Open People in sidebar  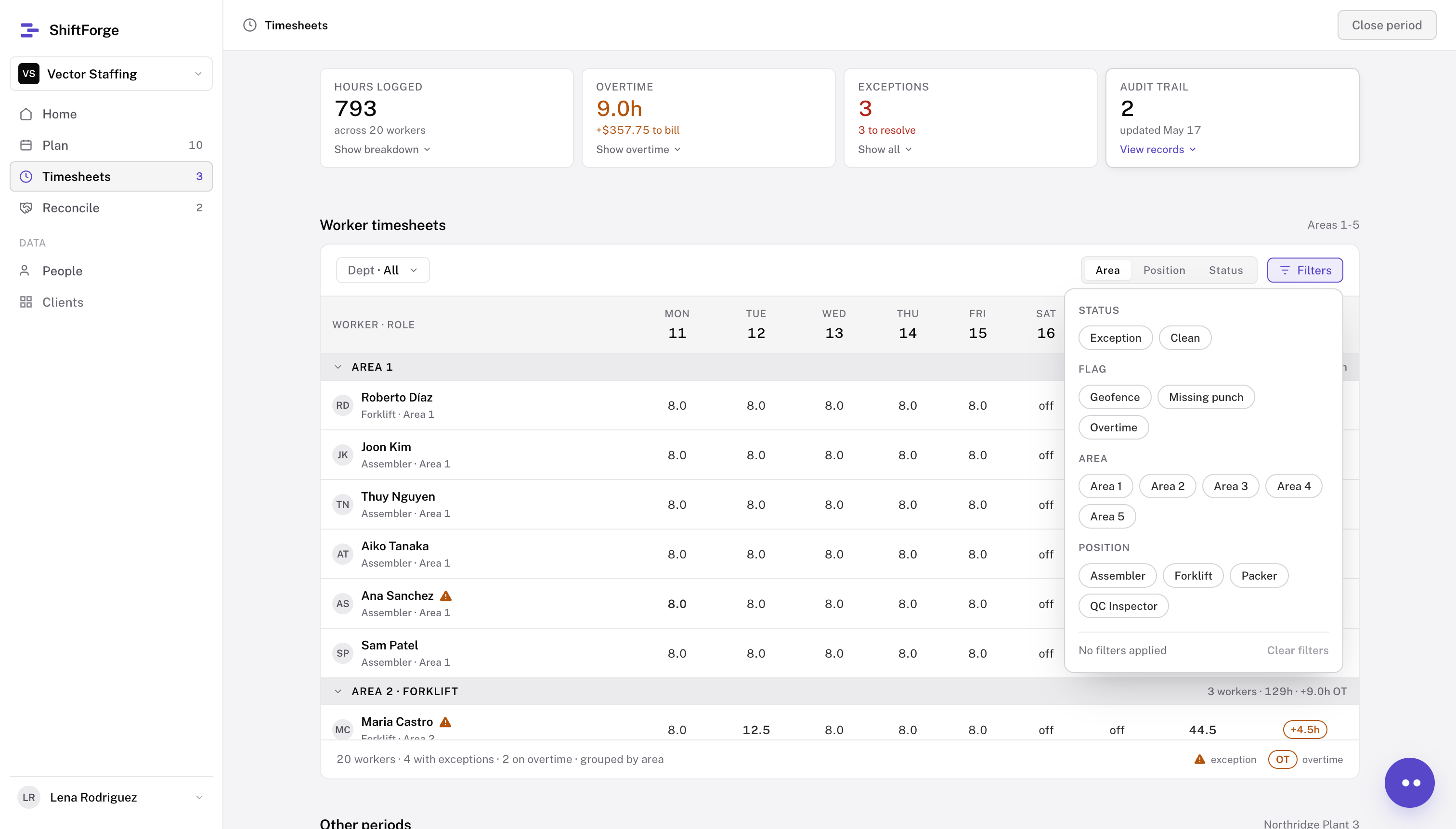click(111, 271)
